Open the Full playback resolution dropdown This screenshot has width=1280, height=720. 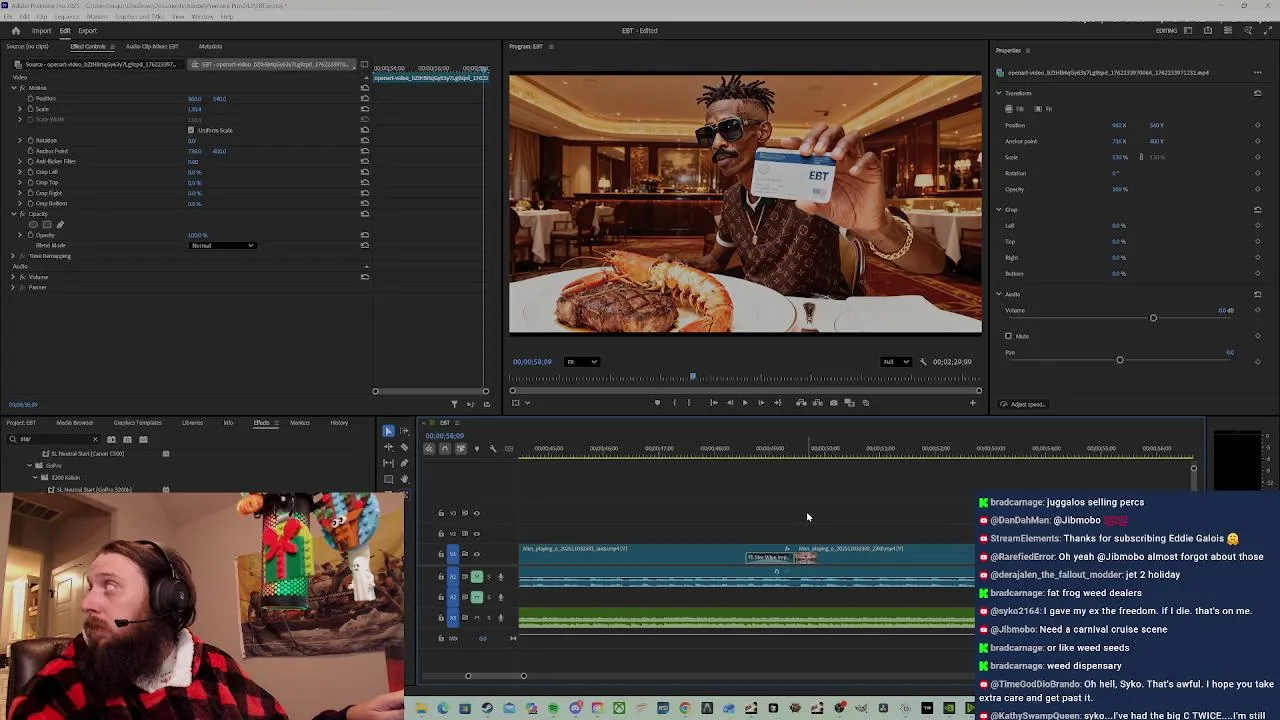coord(895,362)
